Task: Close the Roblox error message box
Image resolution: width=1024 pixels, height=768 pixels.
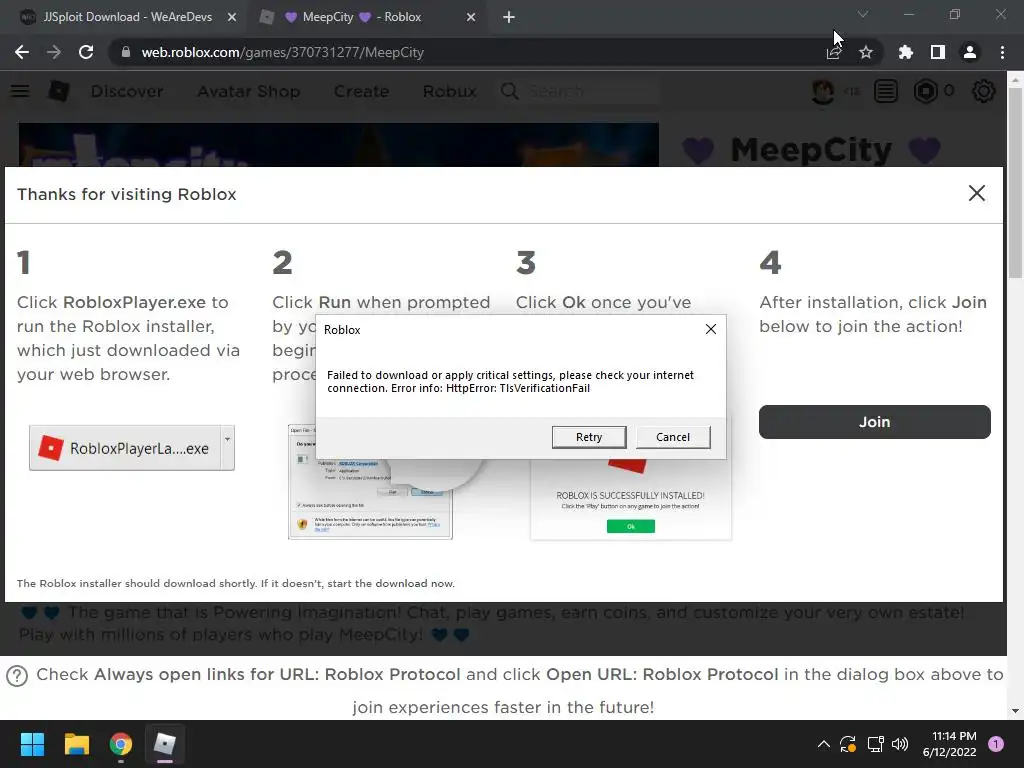Action: tap(711, 329)
